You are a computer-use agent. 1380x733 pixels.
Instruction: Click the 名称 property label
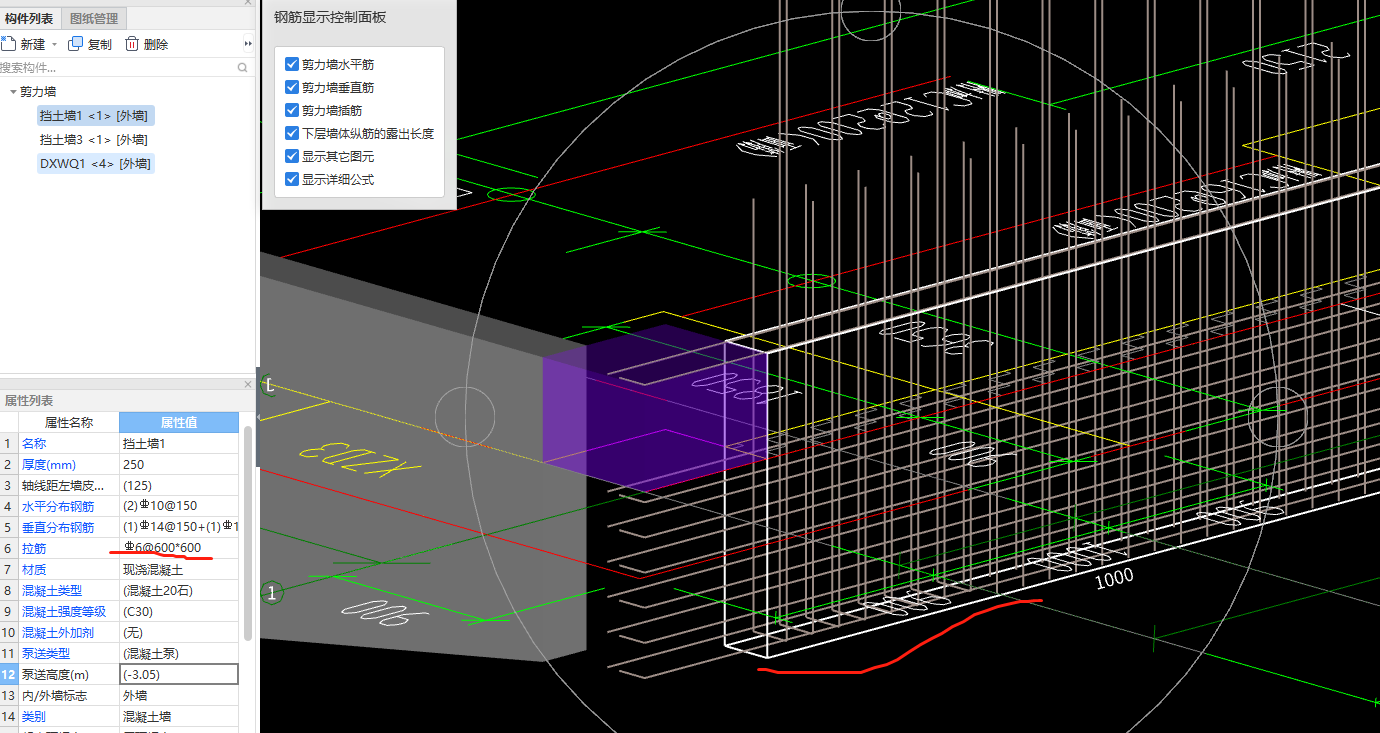(x=34, y=444)
